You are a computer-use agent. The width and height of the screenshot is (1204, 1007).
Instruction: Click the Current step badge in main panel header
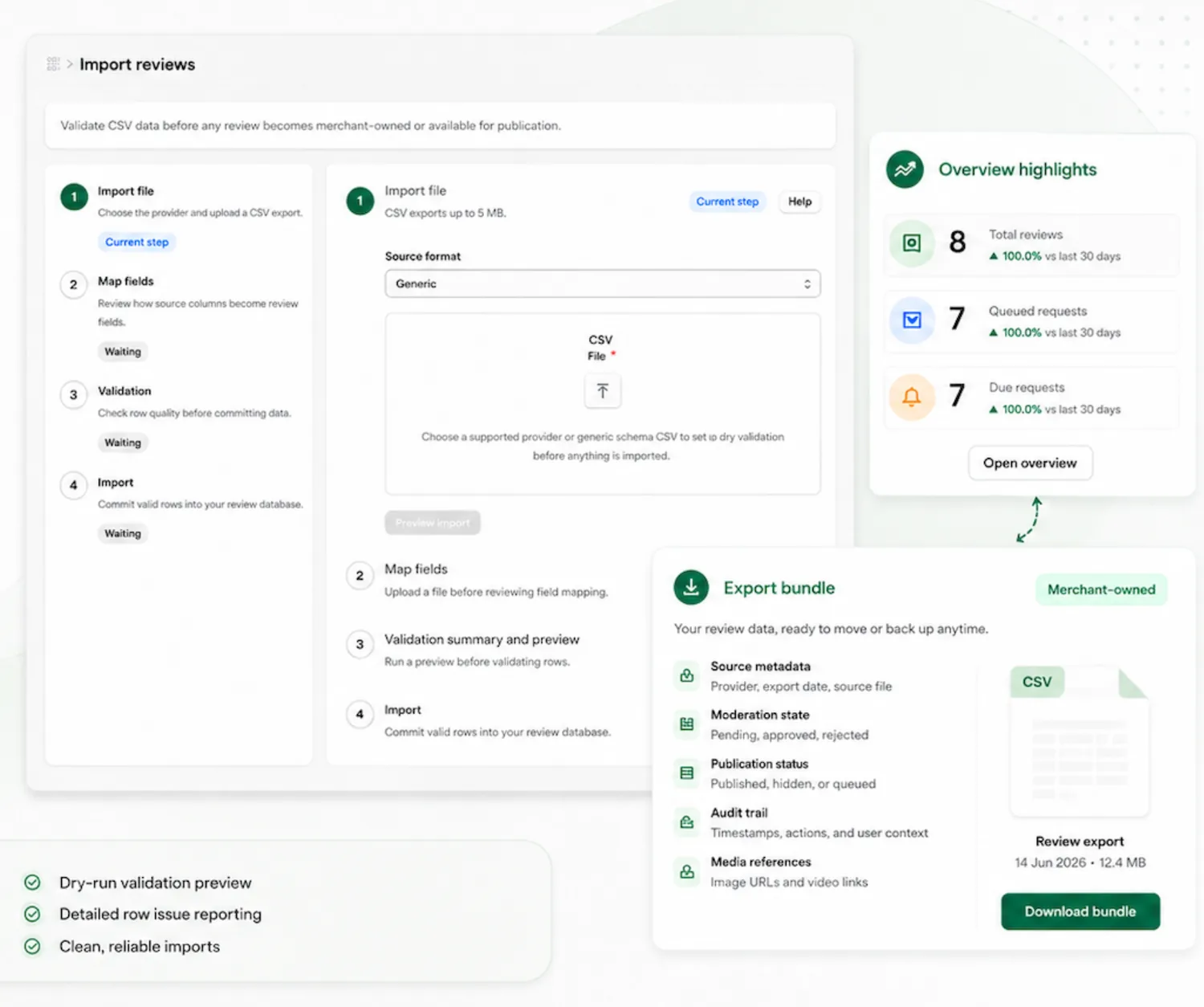[727, 202]
